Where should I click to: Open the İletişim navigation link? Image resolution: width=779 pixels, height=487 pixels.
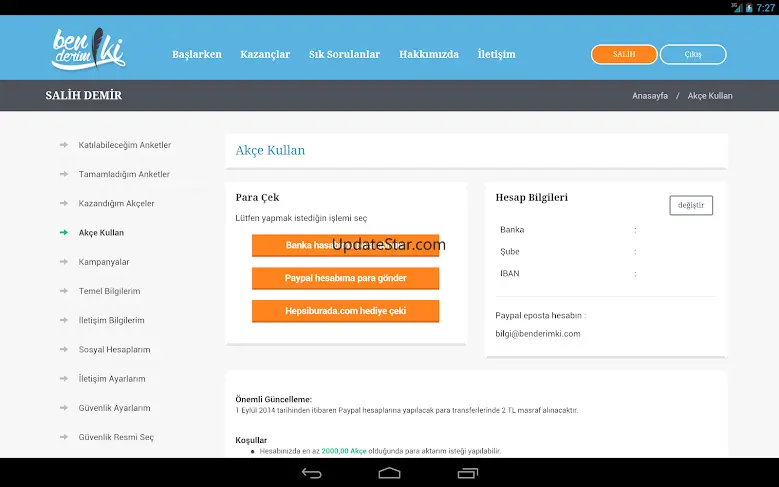(x=496, y=54)
